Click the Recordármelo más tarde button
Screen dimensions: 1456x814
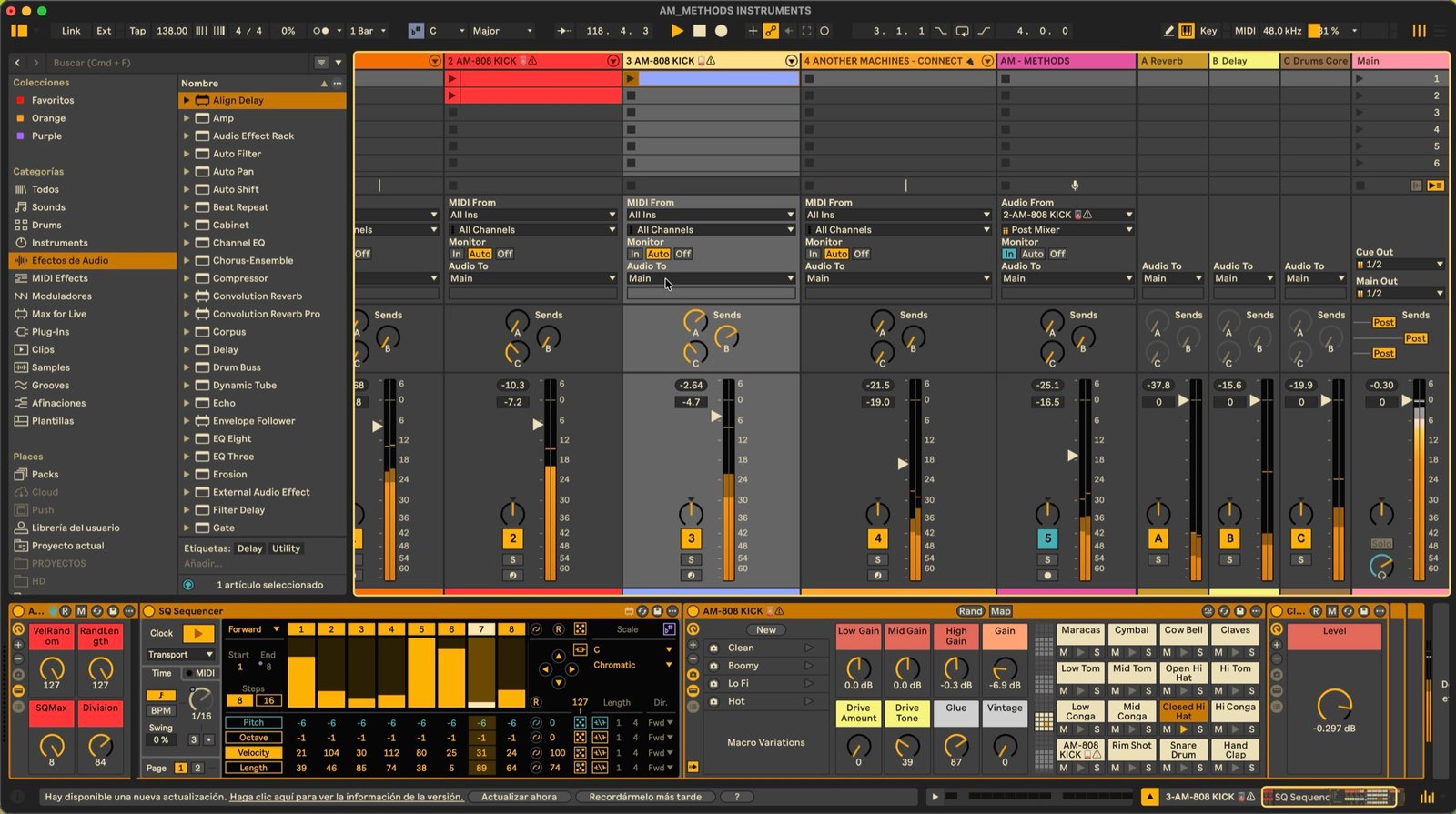[645, 797]
